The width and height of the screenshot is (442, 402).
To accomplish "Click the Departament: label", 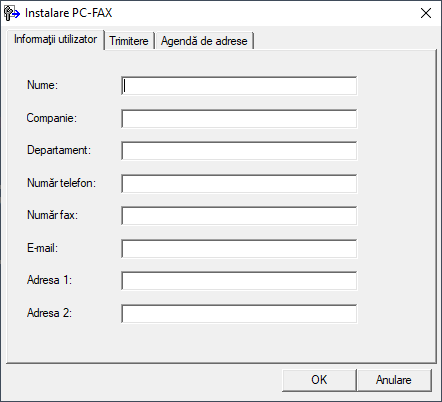I will pos(59,150).
